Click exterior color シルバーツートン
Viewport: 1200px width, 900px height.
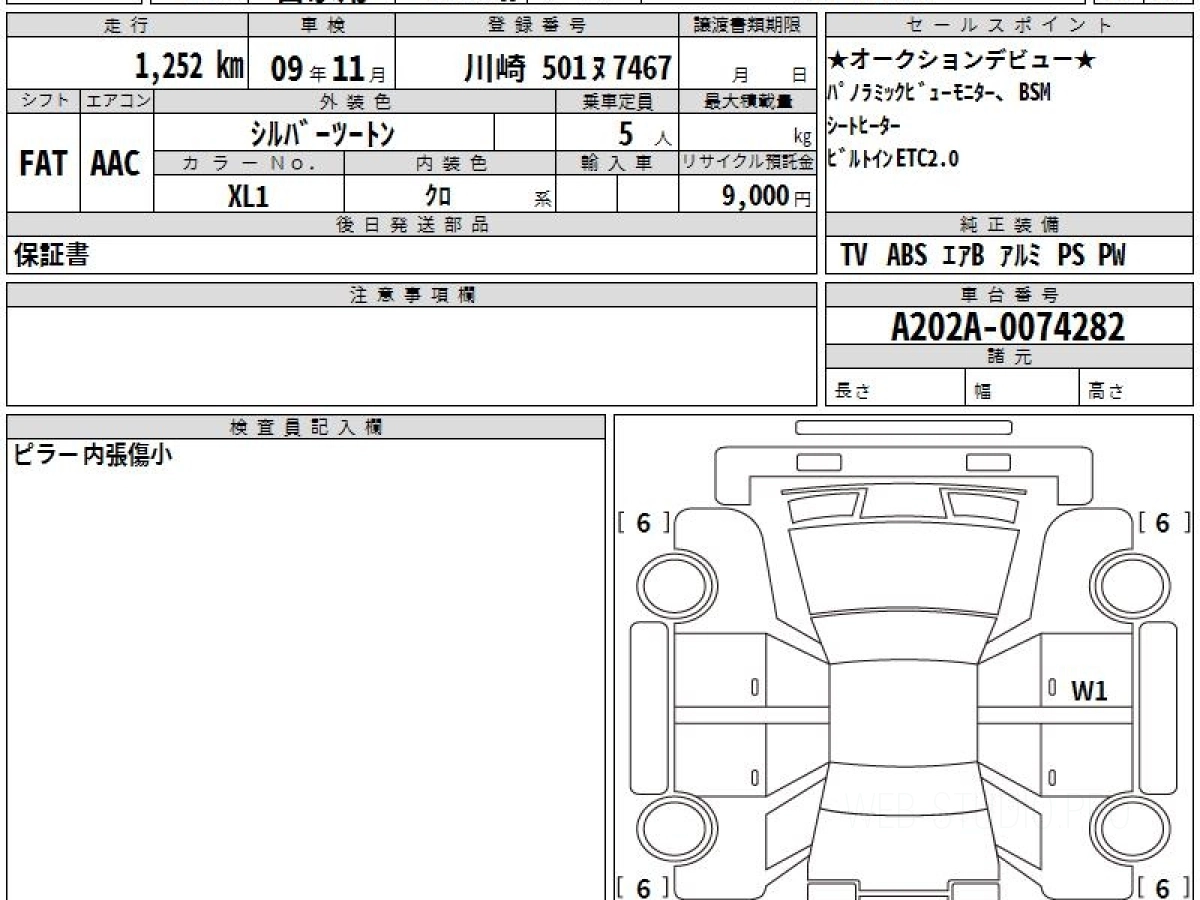click(x=323, y=132)
